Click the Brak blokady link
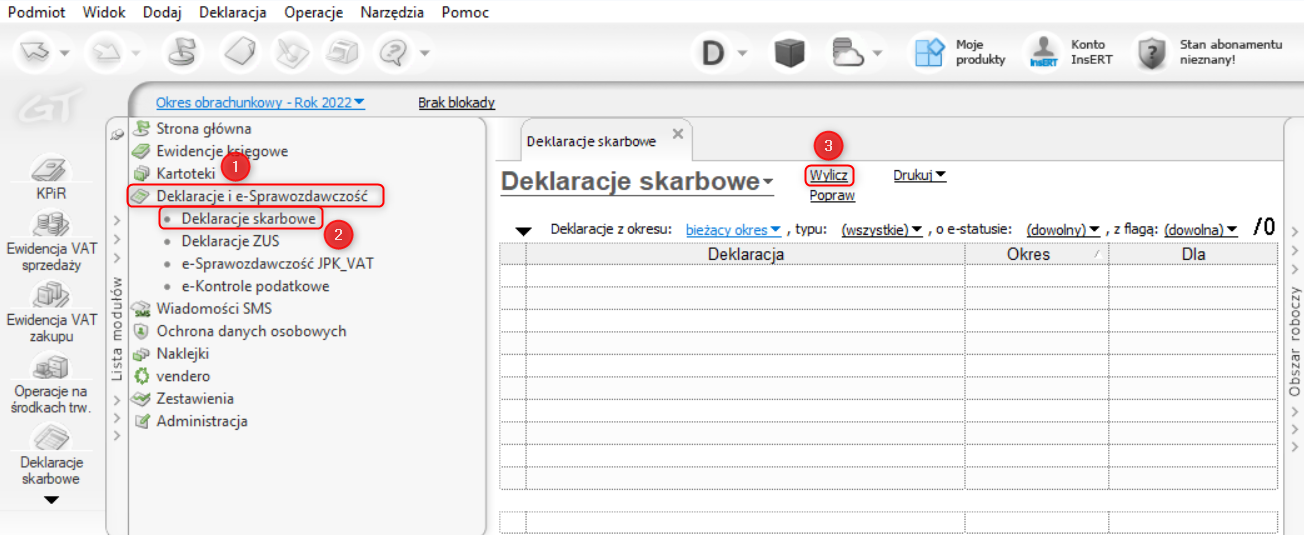 point(456,102)
